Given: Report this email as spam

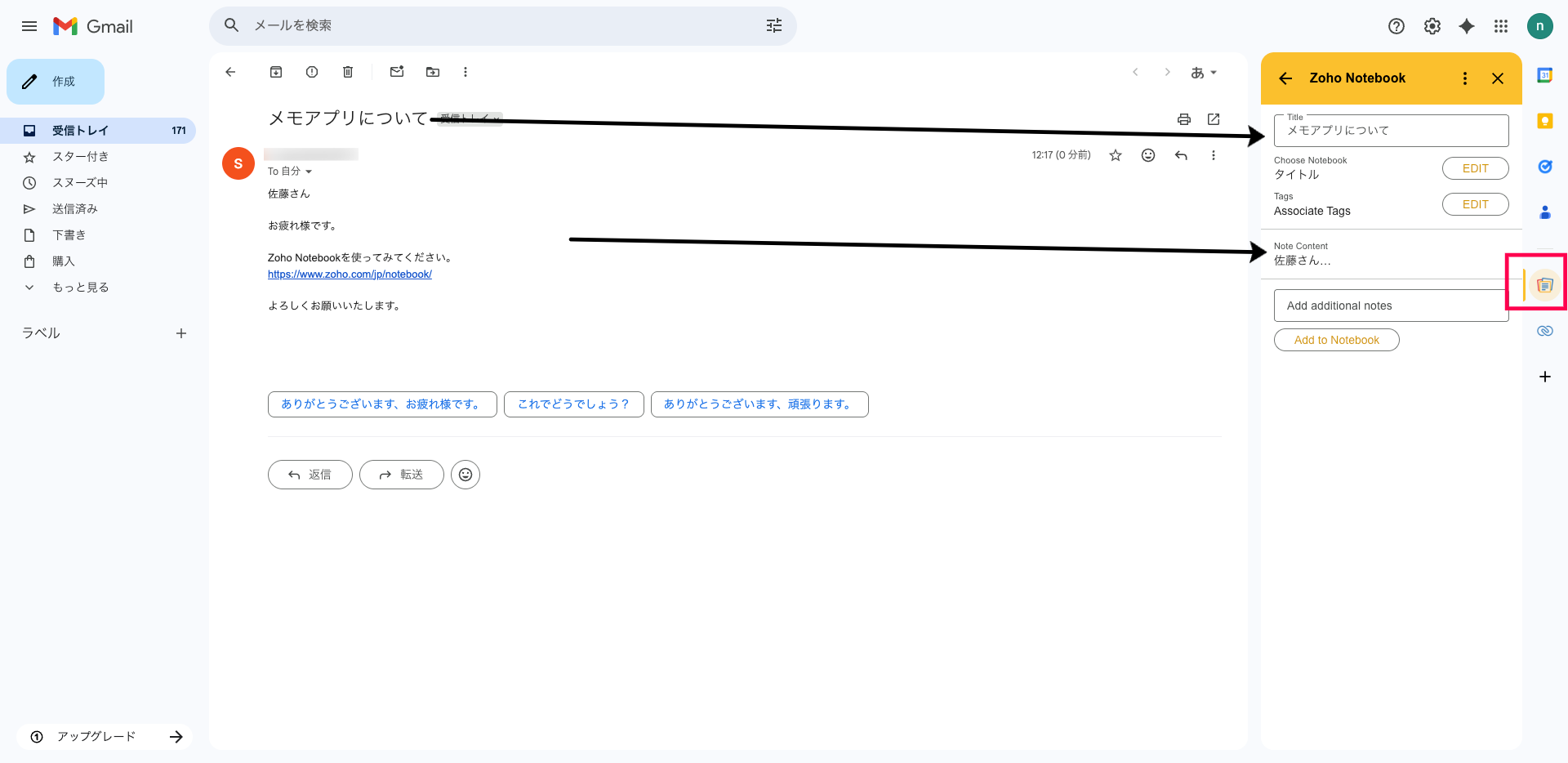Looking at the screenshot, I should click(x=312, y=72).
